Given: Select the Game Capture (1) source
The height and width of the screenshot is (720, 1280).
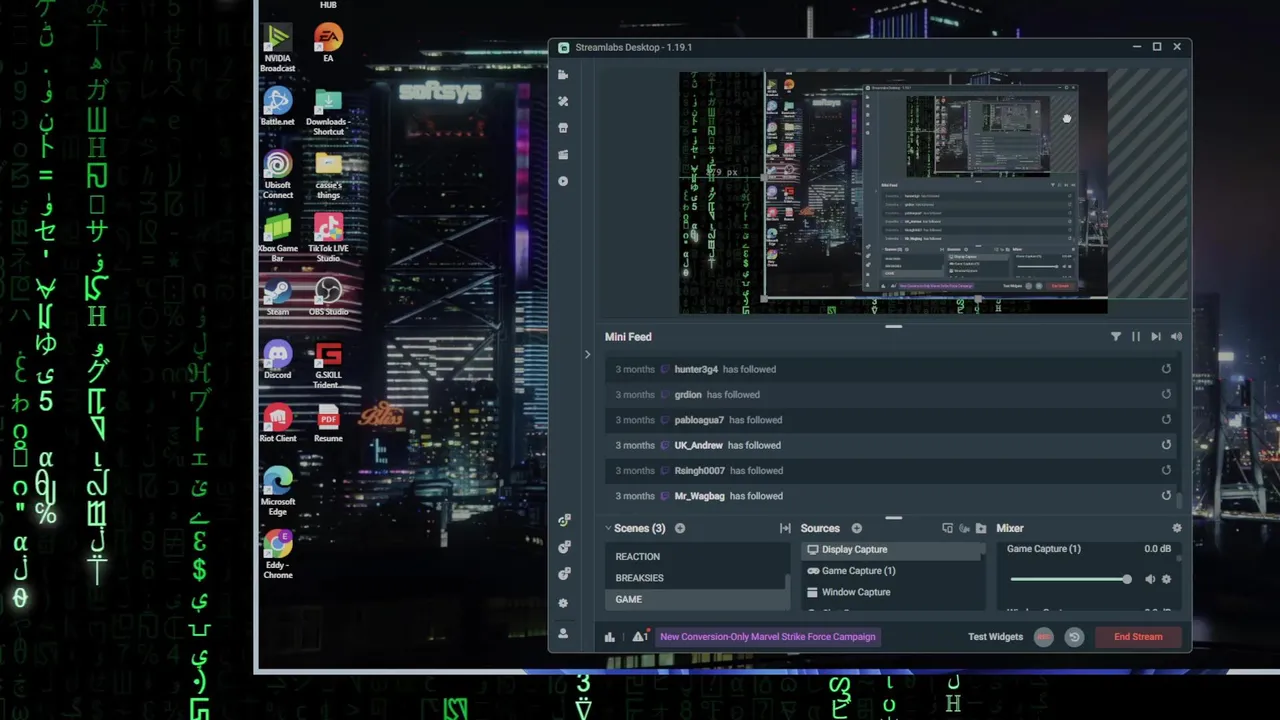Looking at the screenshot, I should (892, 571).
